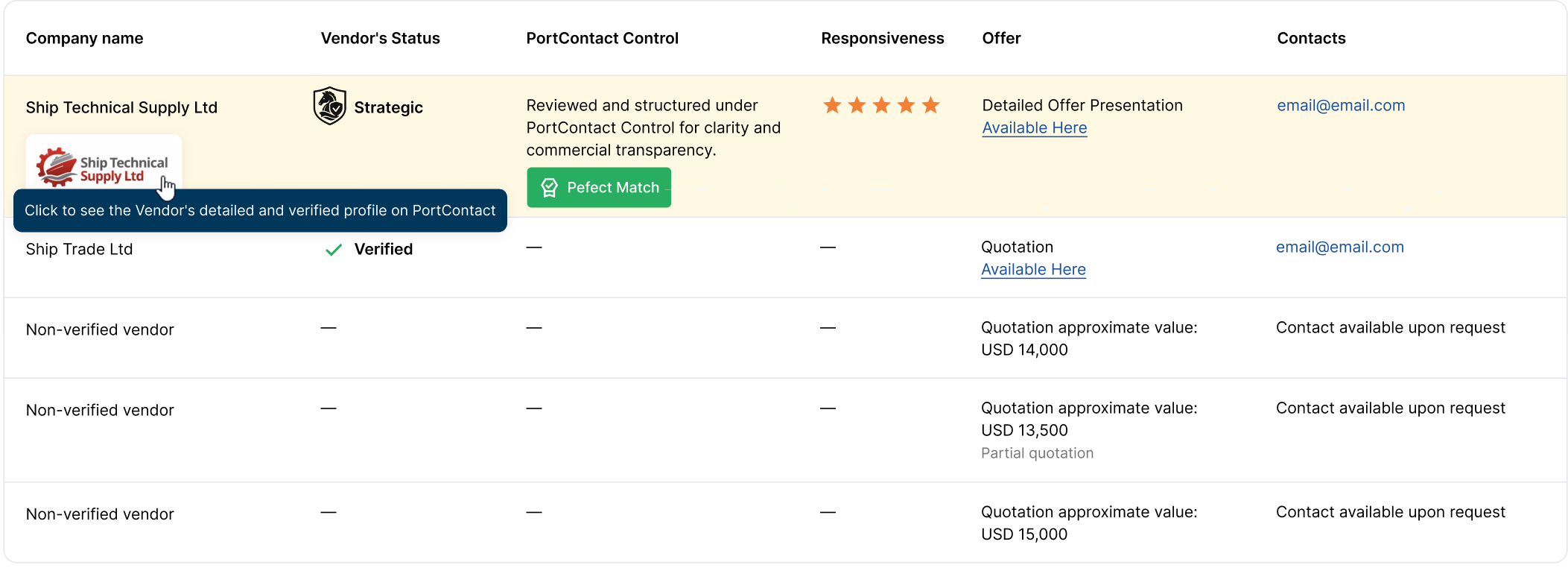Select the Vendor's Status column header

coord(380,39)
